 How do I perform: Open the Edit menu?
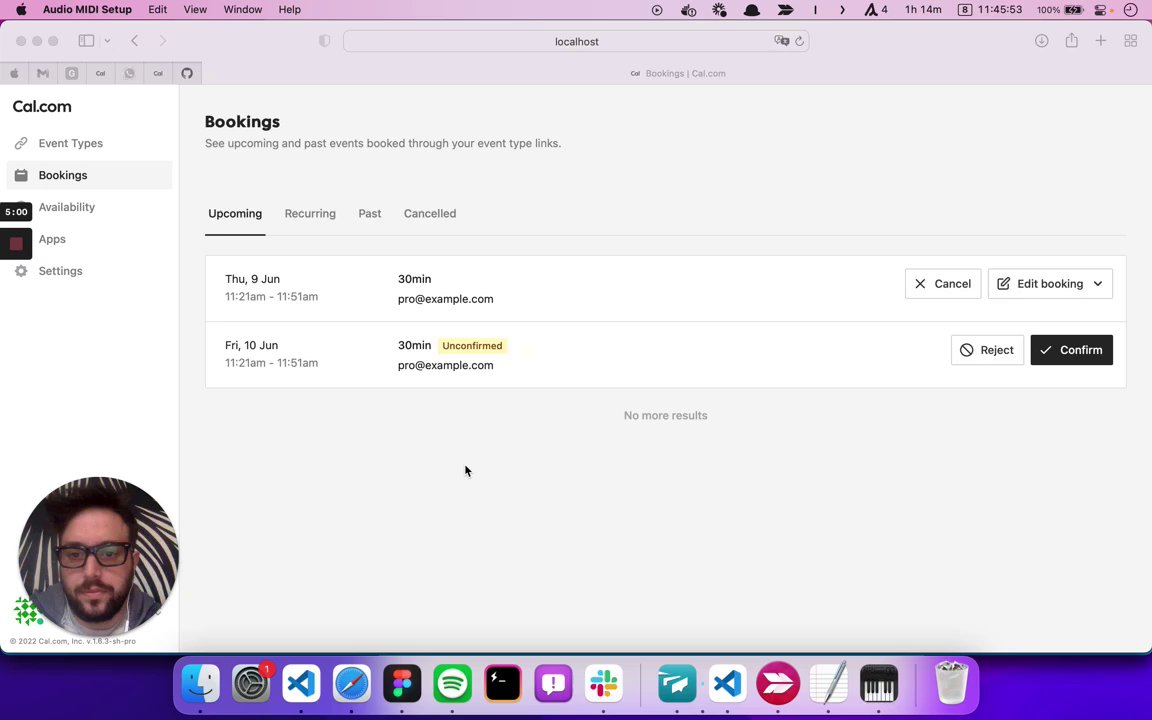[x=157, y=10]
